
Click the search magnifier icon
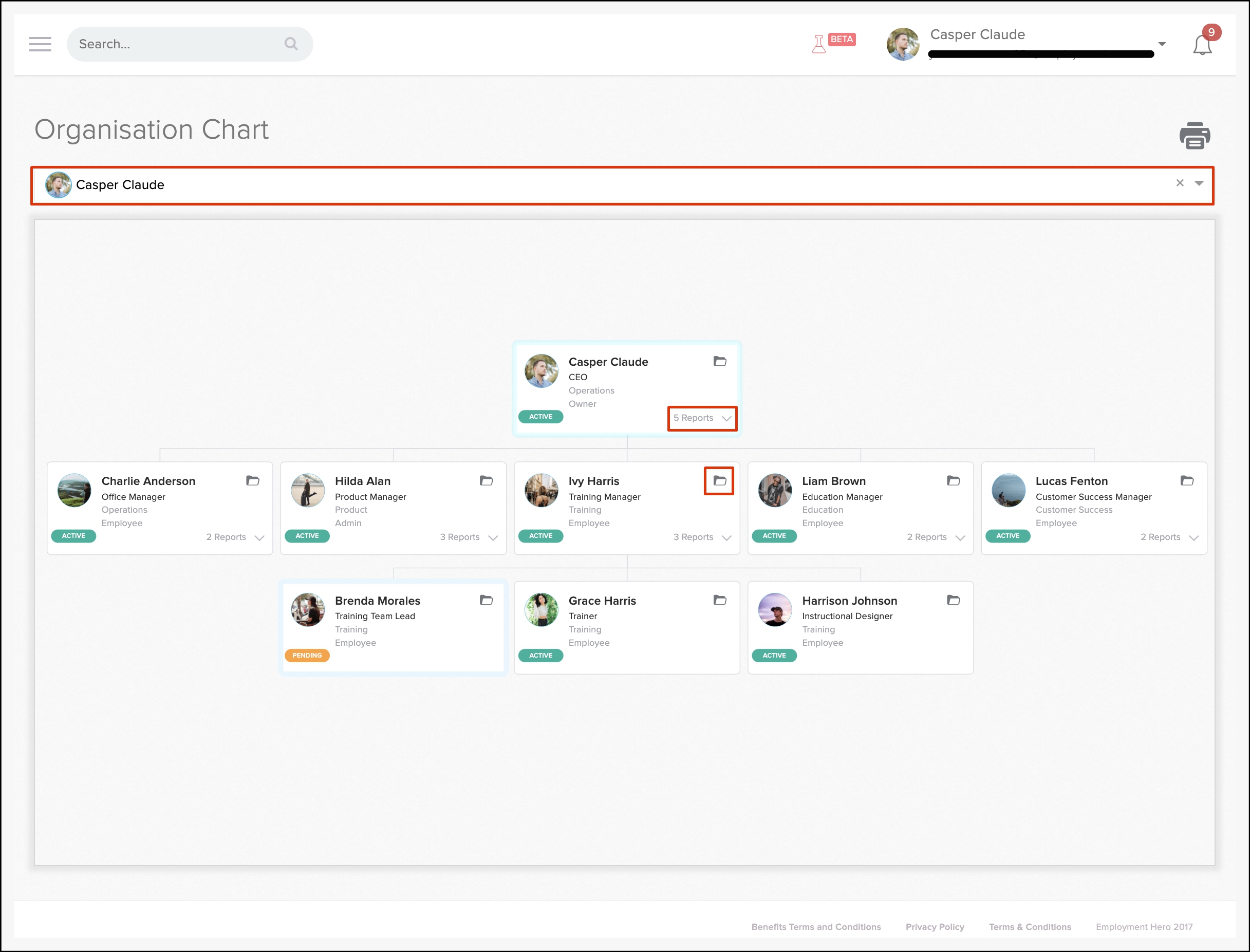click(291, 44)
